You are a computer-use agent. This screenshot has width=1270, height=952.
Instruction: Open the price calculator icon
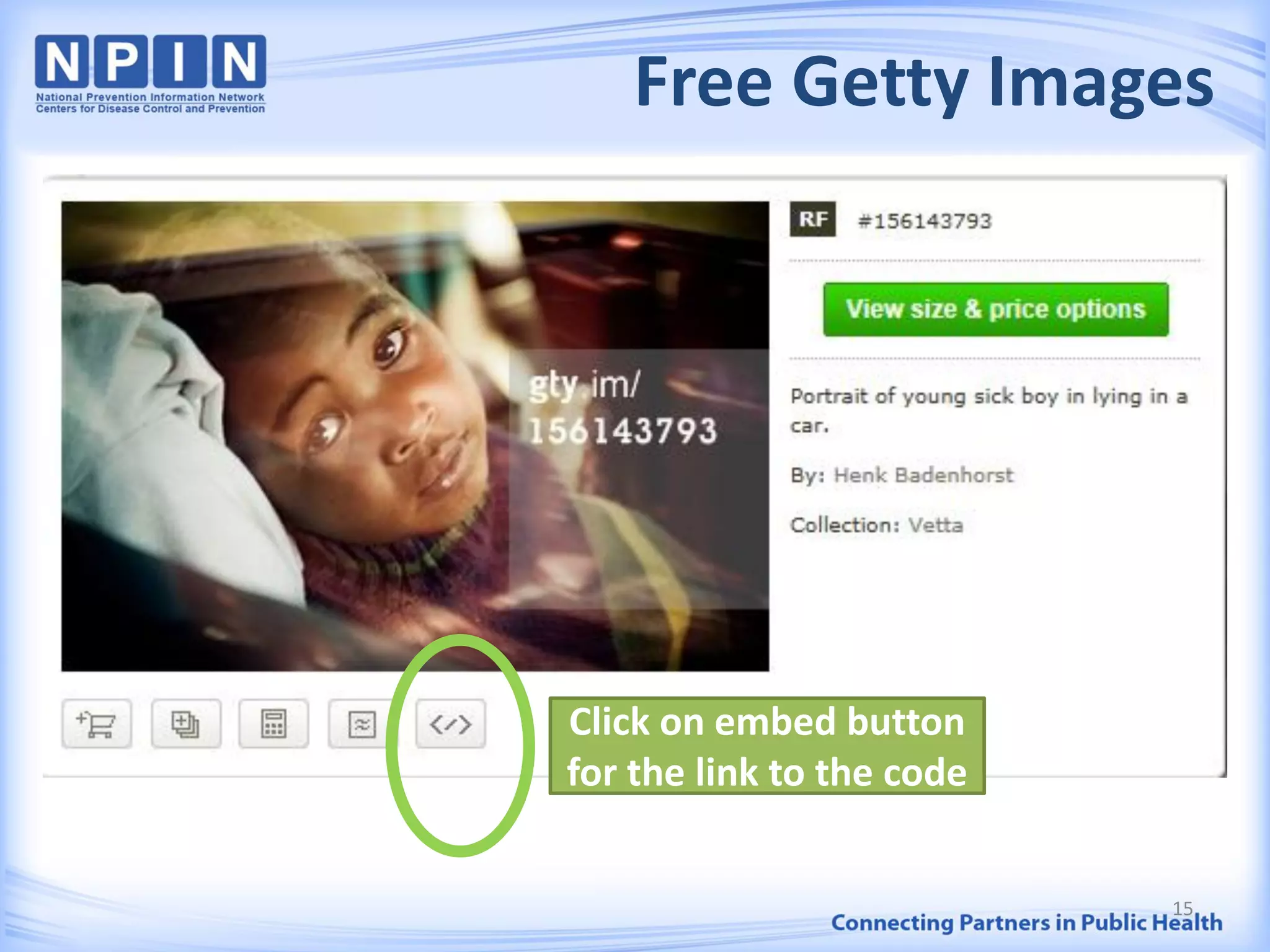(x=273, y=724)
